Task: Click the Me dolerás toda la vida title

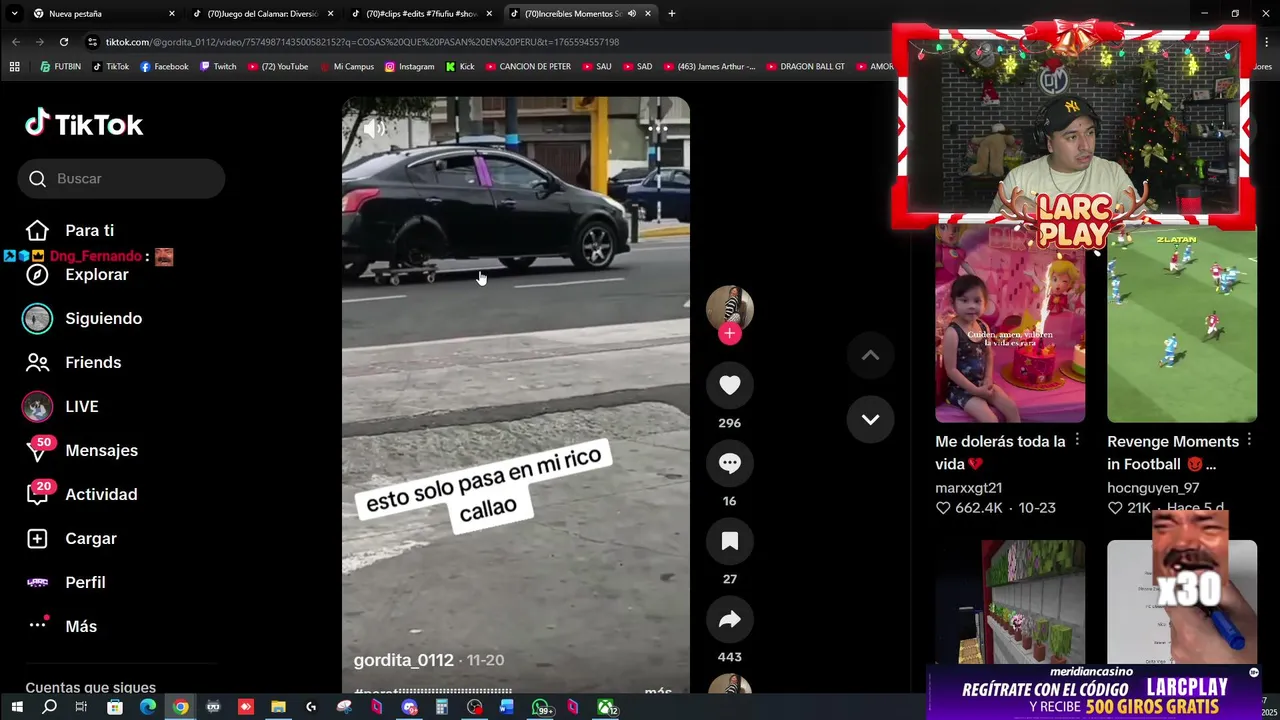Action: click(1000, 452)
